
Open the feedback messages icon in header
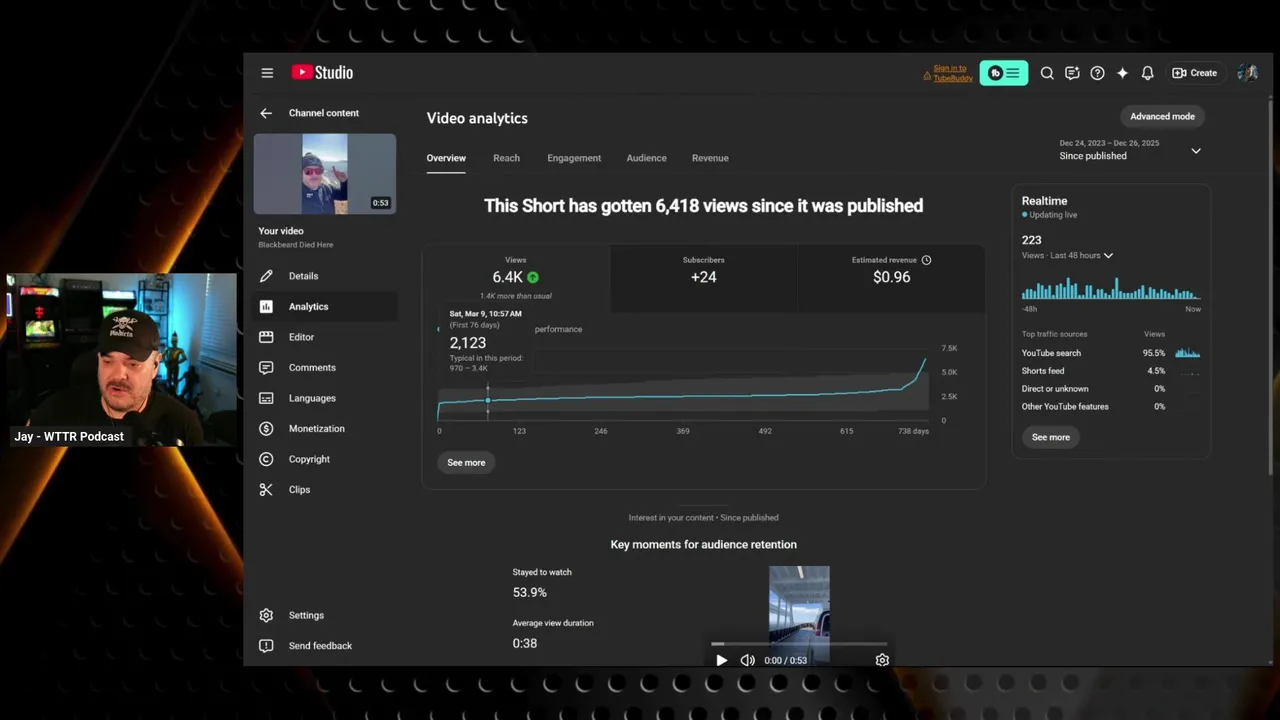click(1072, 73)
